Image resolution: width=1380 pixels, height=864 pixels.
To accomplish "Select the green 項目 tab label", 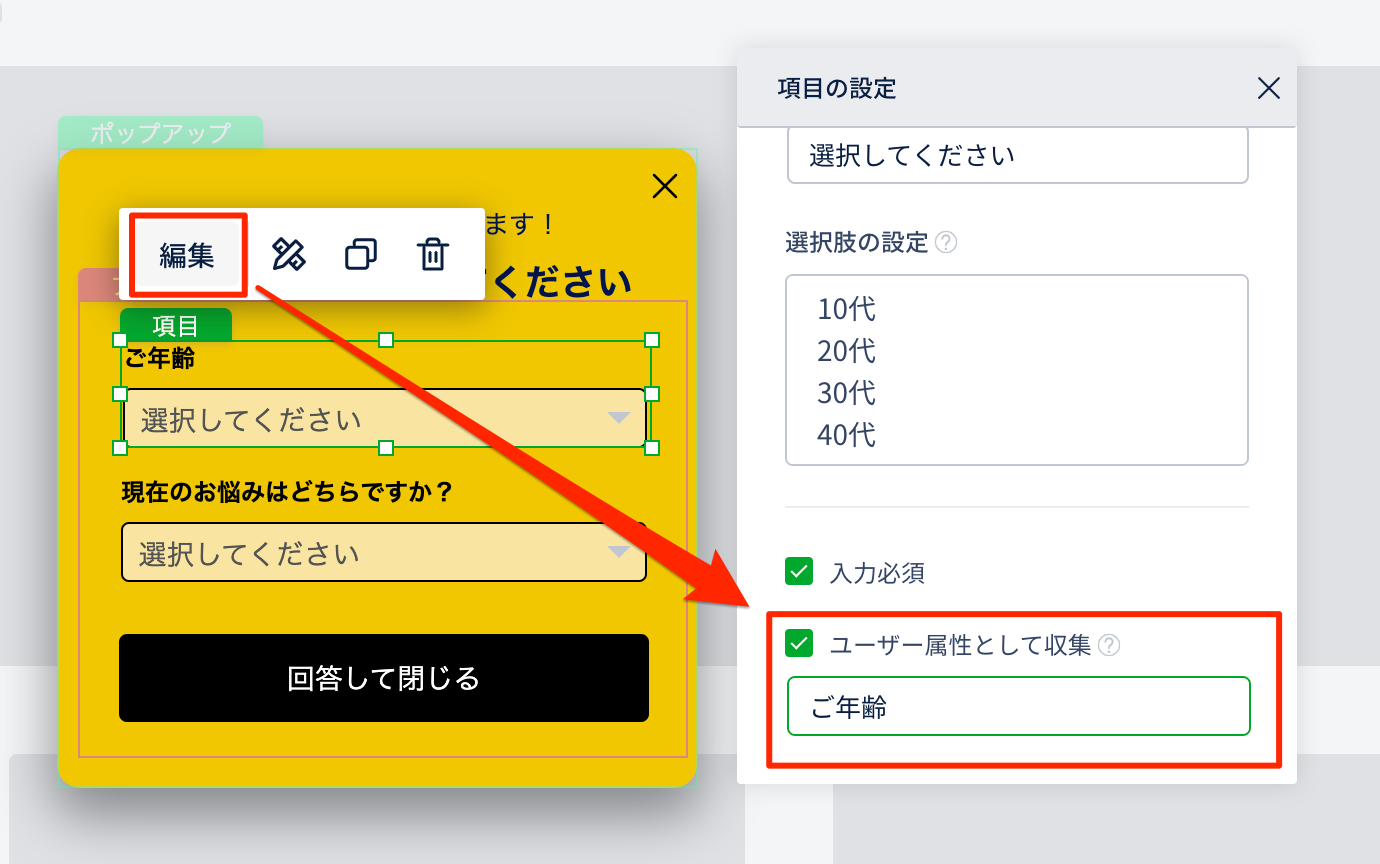I will click(x=176, y=325).
